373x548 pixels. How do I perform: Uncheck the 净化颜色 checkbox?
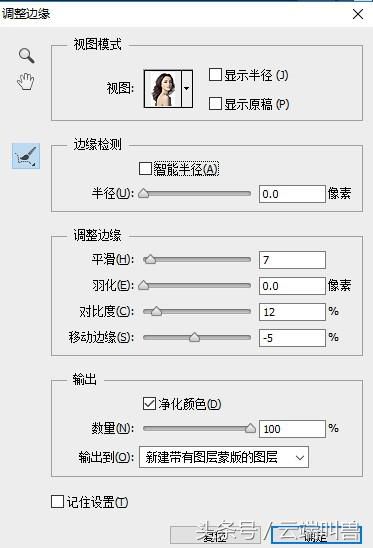(x=149, y=404)
